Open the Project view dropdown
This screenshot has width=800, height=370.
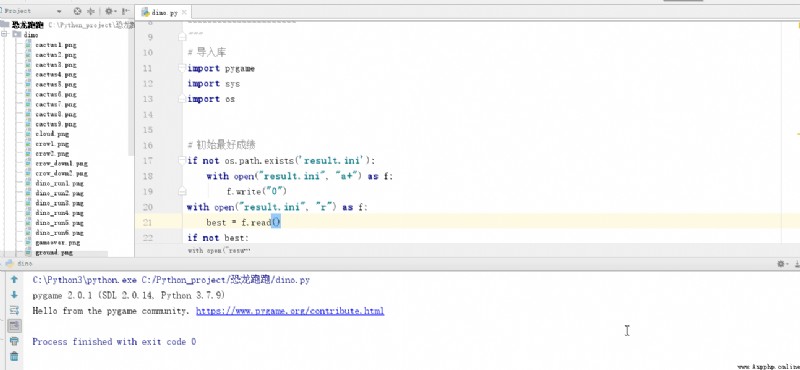point(60,11)
